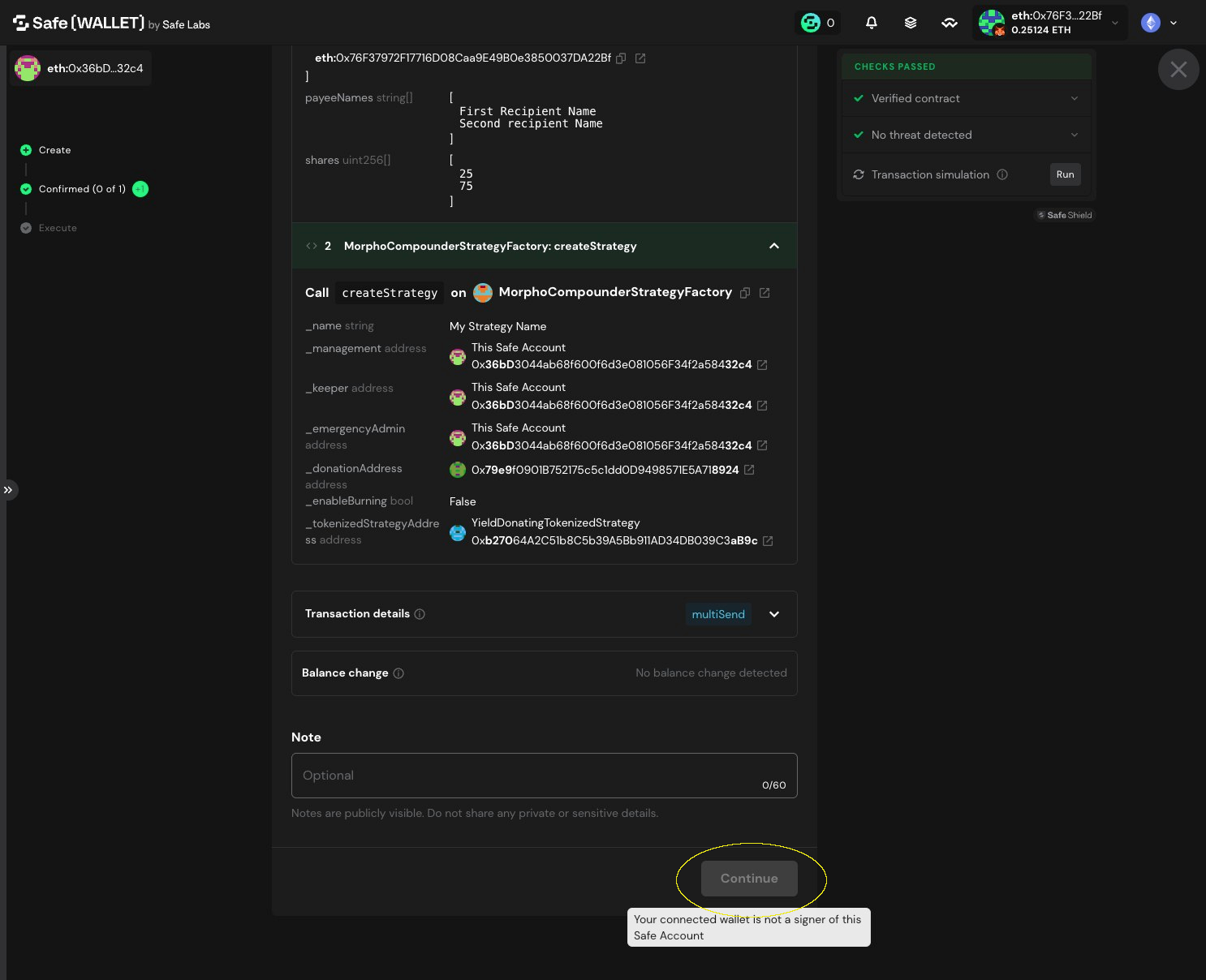Expand the connected wallet eth:0x76F3...22Bf menu
This screenshot has width=1206, height=980.
[x=1050, y=23]
